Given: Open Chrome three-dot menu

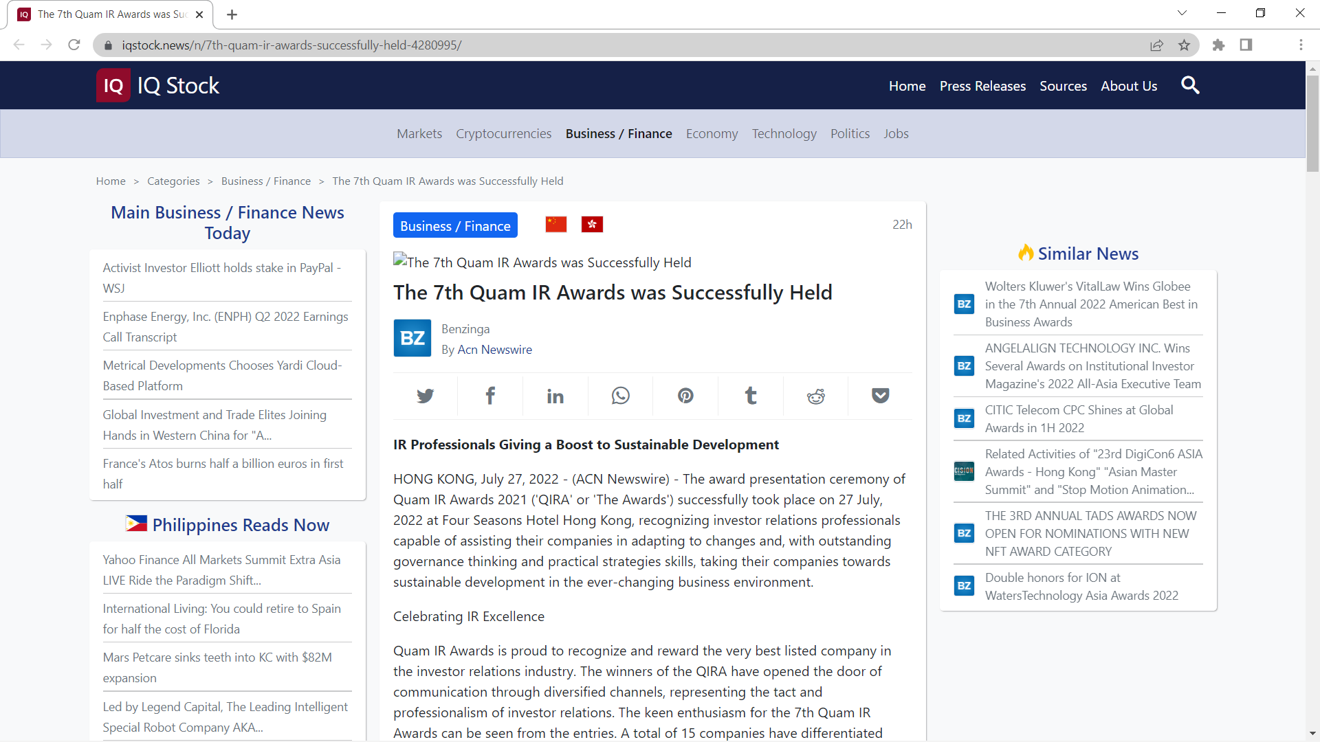Looking at the screenshot, I should (x=1301, y=45).
